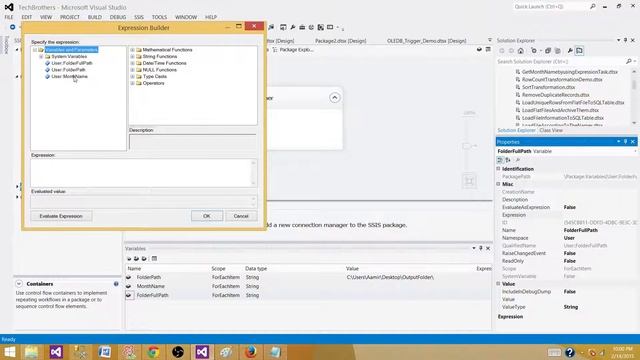Open SortTransformation.dtsx package

[548, 87]
